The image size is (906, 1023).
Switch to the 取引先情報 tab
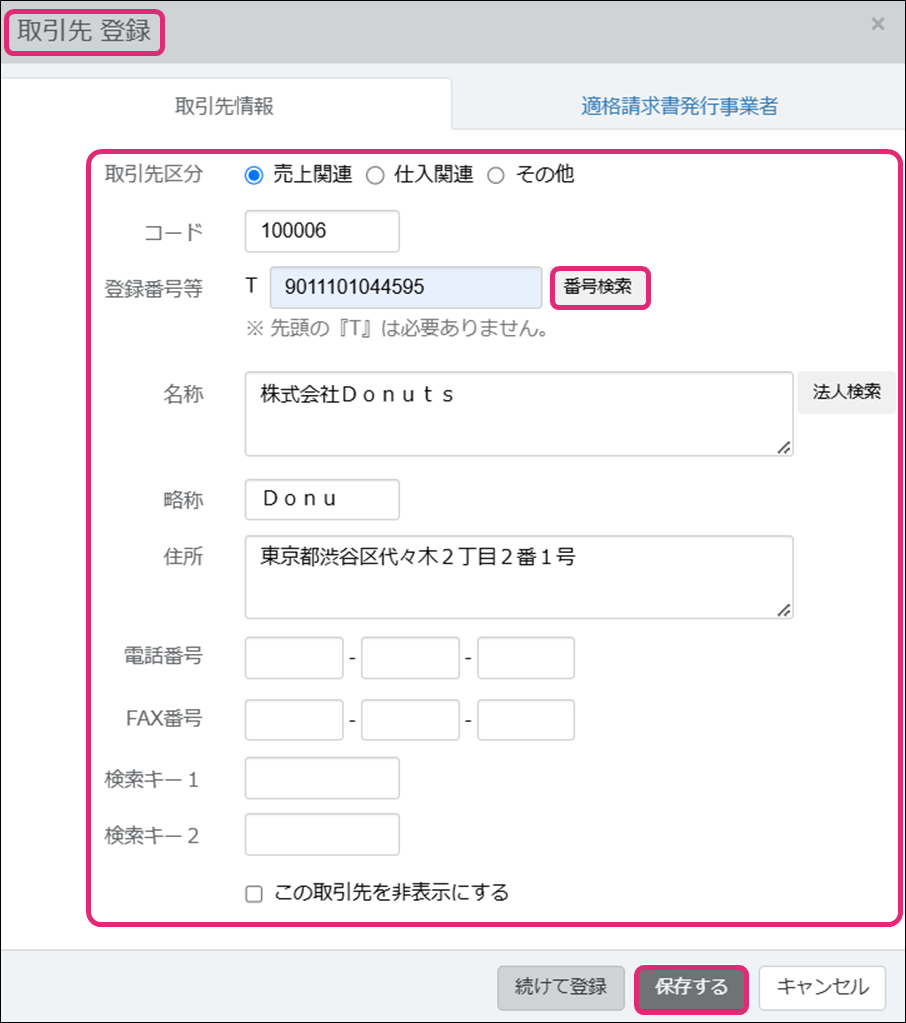coord(225,106)
